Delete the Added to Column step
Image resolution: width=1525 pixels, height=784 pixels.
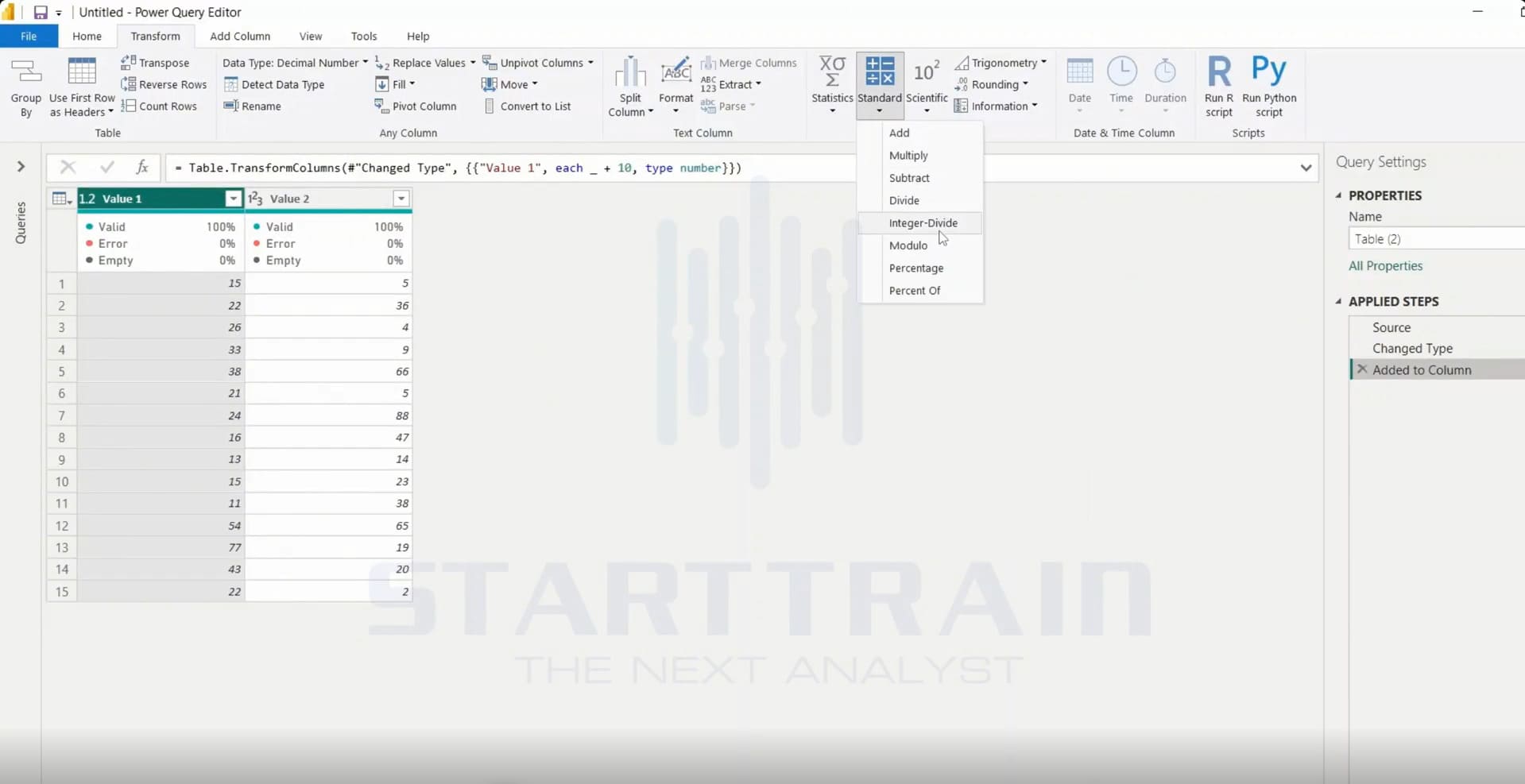[1362, 369]
